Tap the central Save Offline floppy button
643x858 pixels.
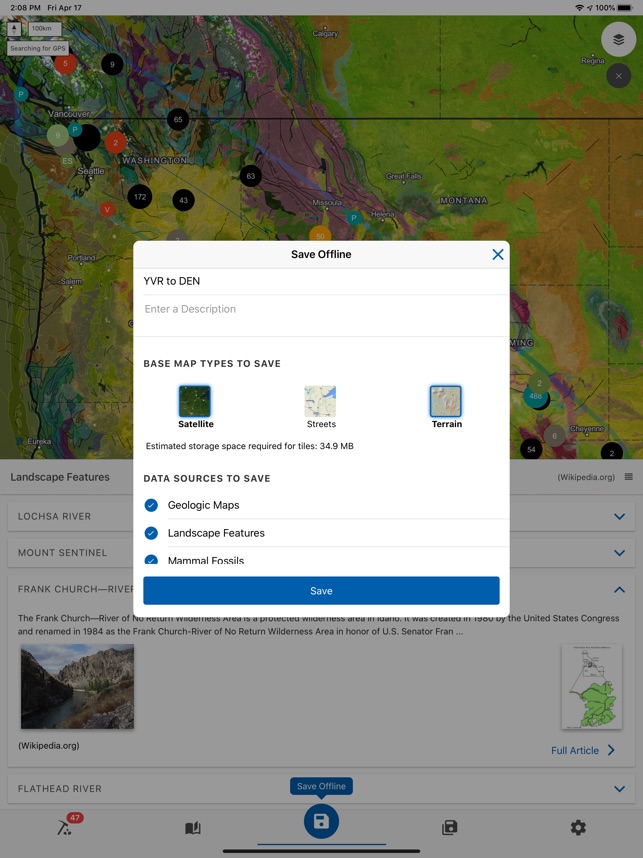click(x=321, y=821)
